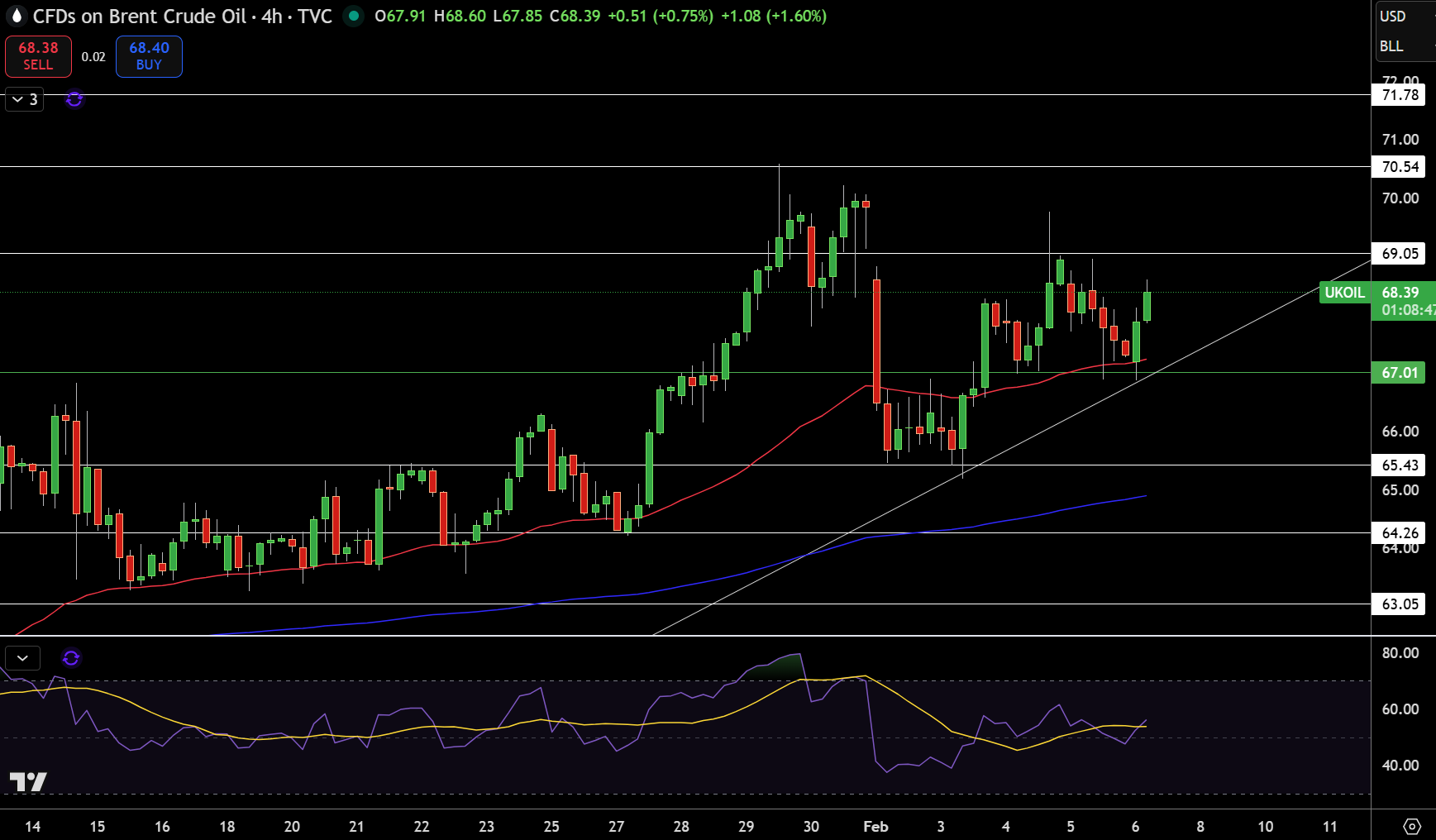Click the current price 68.39 countdown label
Screen dimensions: 1436x840
click(x=1404, y=301)
